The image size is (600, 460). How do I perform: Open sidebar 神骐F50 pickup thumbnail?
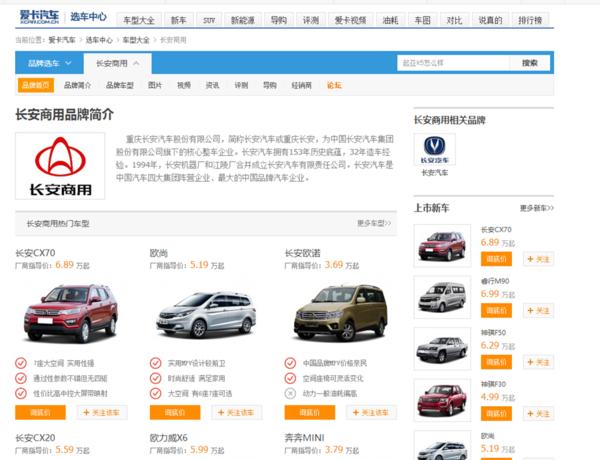coord(442,349)
